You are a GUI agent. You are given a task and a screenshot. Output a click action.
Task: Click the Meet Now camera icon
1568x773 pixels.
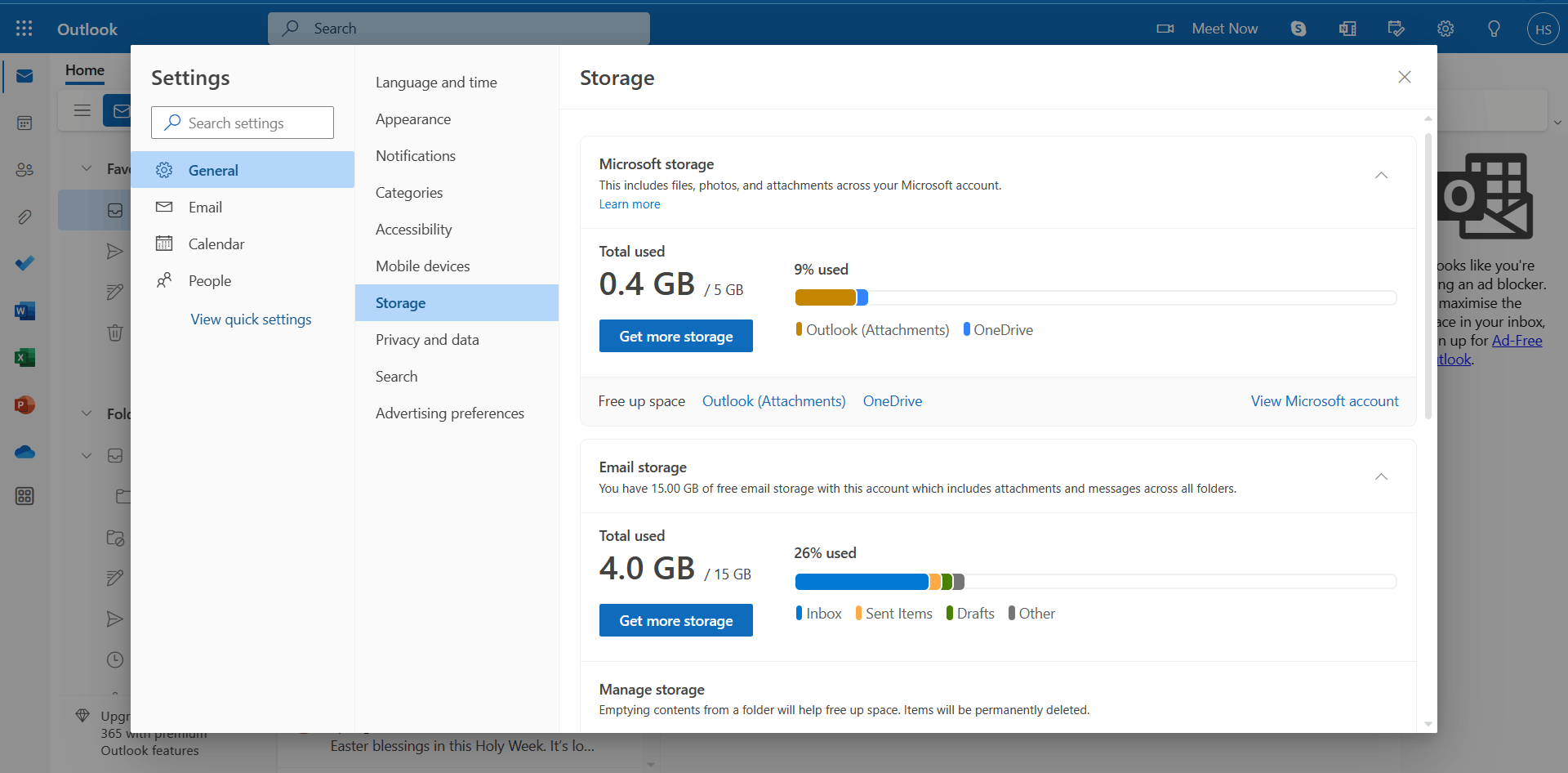[1165, 29]
